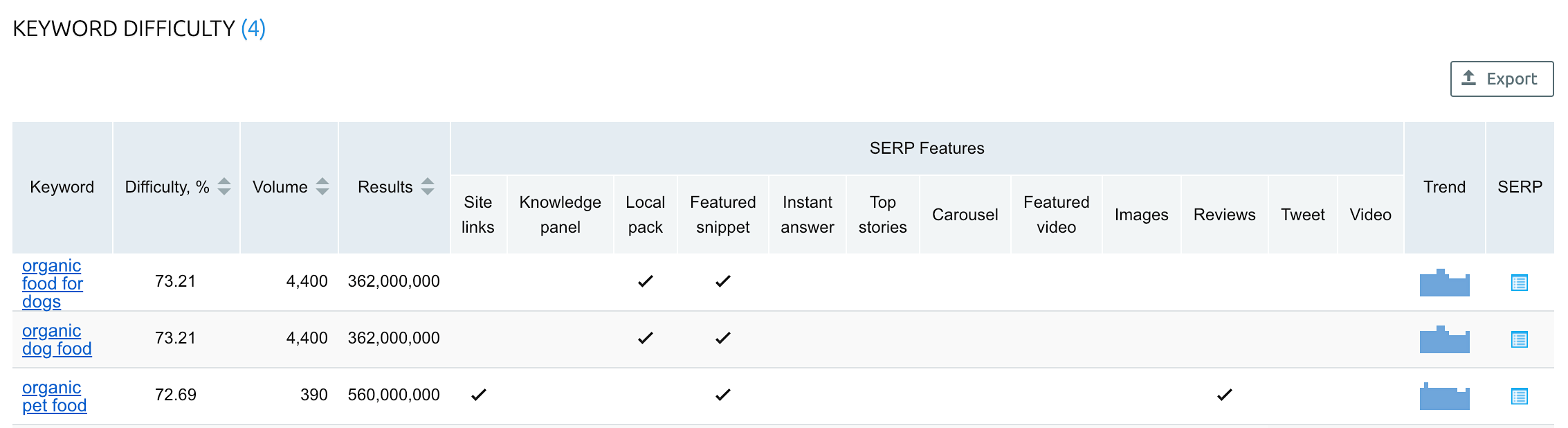This screenshot has height=428, width=1568.
Task: Click Site links checkmark for organic pet food
Action: tap(478, 395)
